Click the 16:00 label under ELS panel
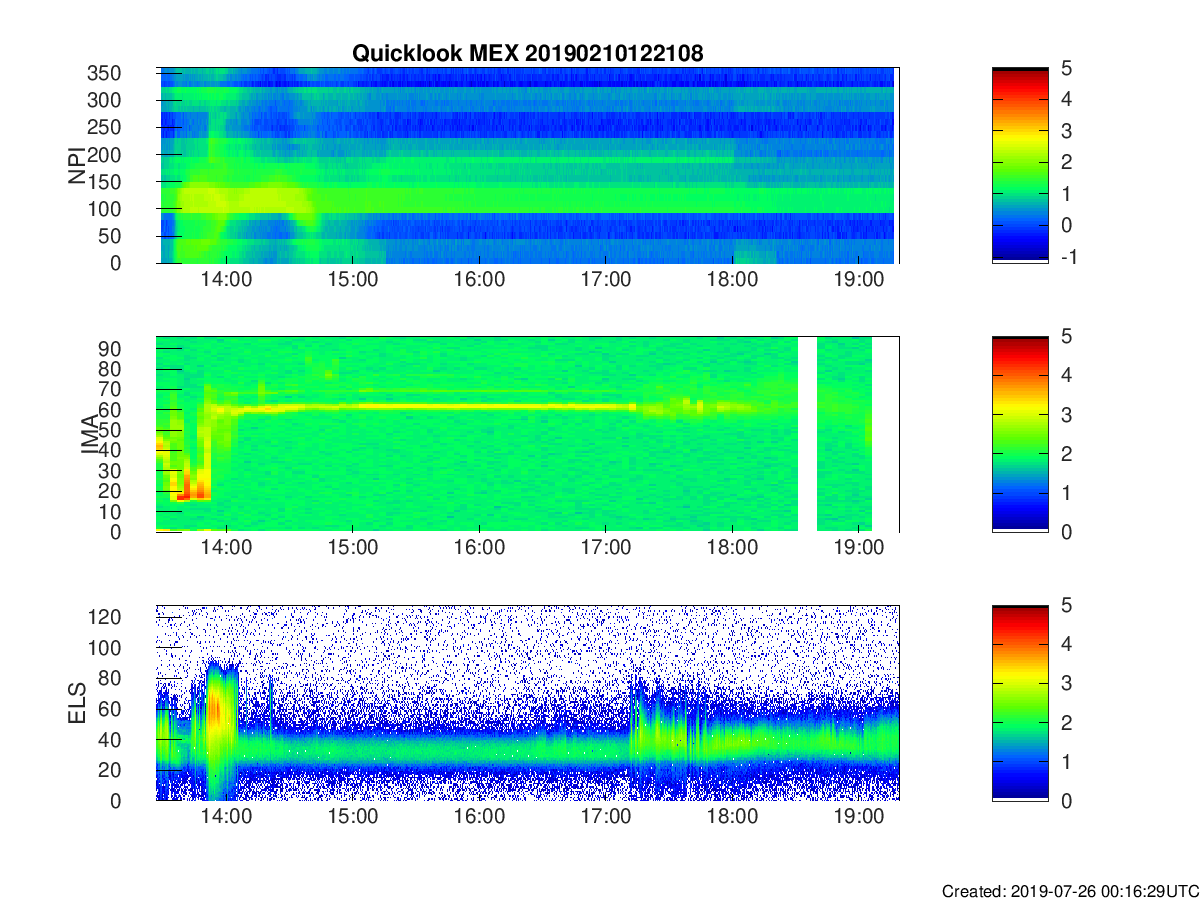Viewport: 1200px width, 900px height. tap(479, 818)
